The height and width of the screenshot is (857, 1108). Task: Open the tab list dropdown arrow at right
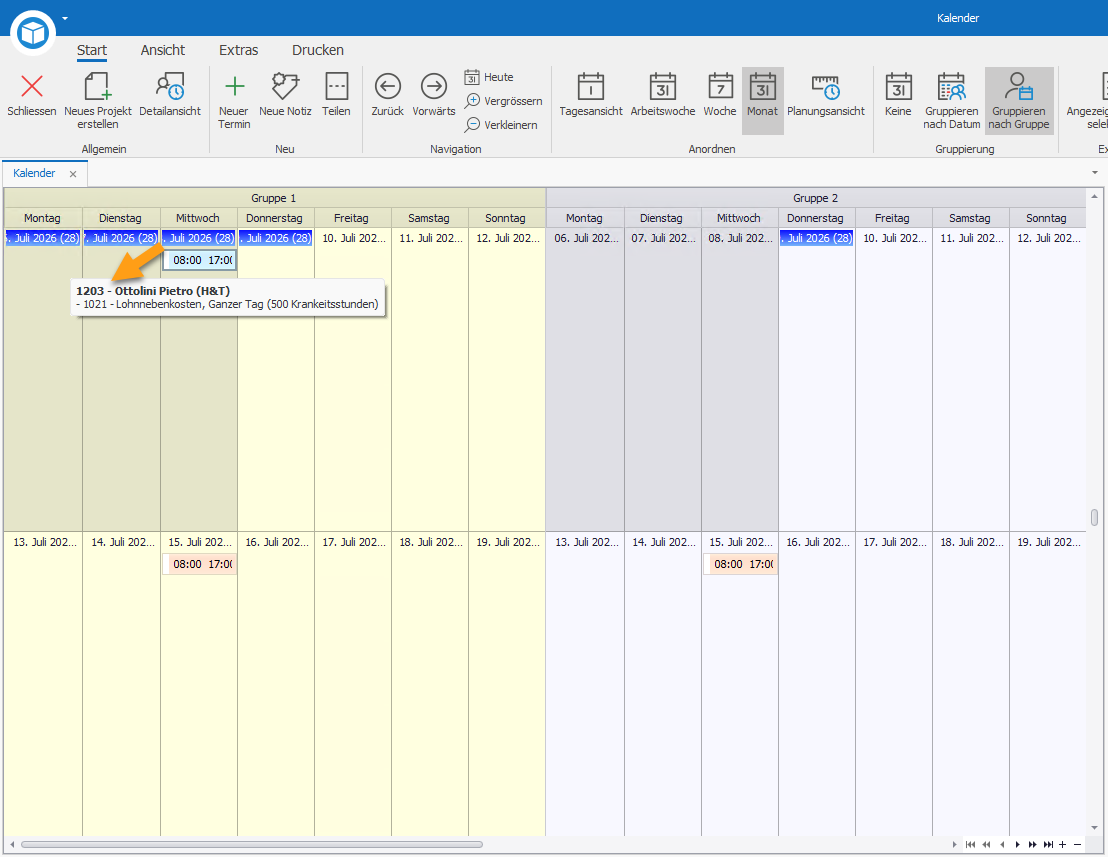coord(1095,173)
